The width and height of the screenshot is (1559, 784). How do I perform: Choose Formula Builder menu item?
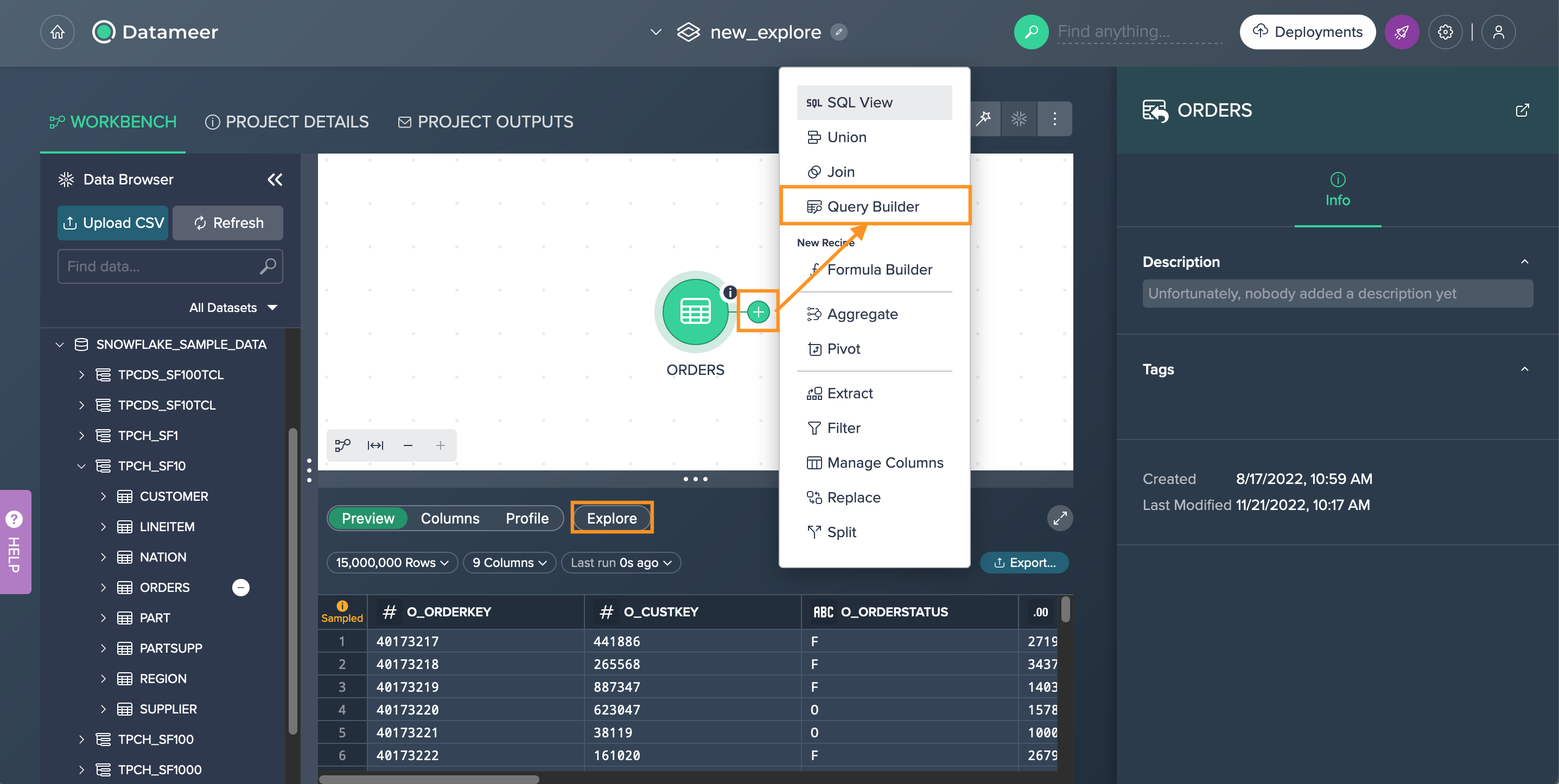tap(875, 270)
